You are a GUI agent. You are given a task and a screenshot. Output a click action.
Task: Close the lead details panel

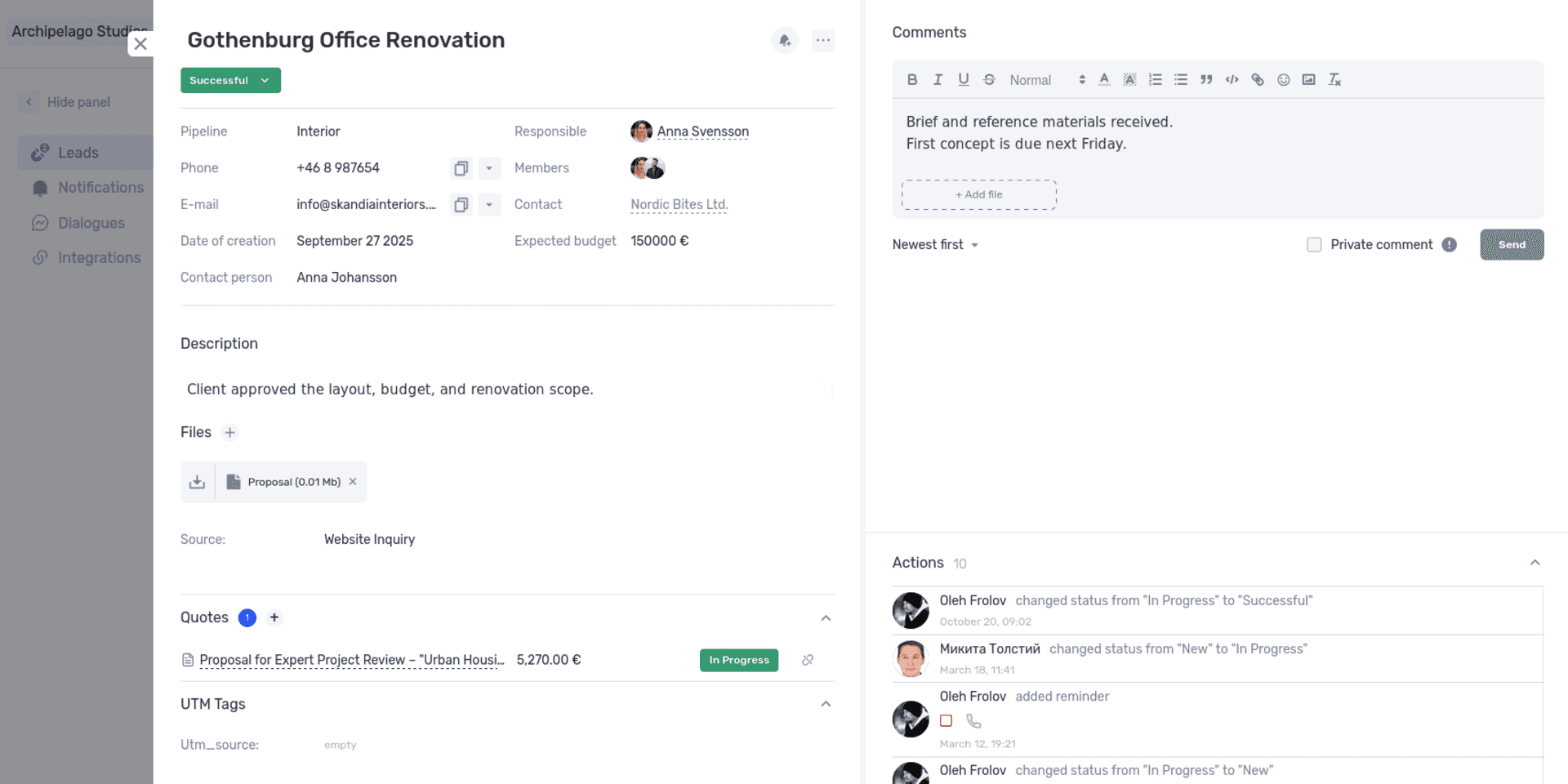tap(140, 44)
